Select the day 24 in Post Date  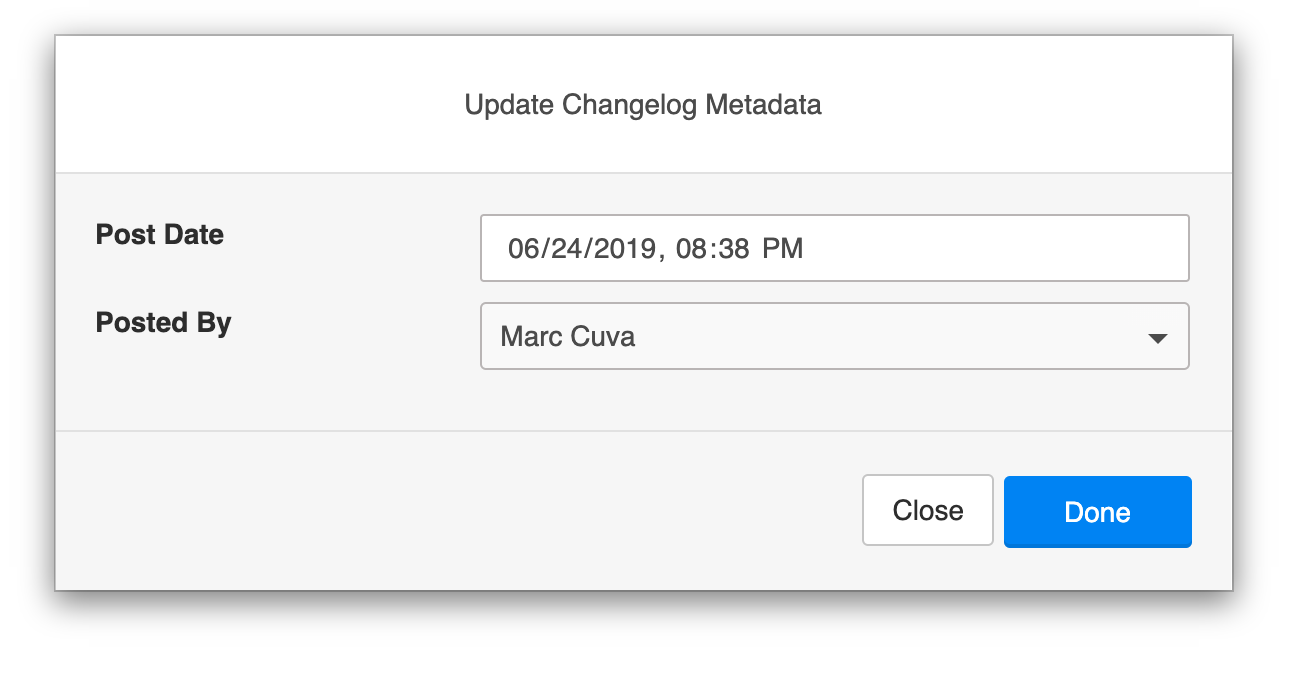tap(560, 249)
